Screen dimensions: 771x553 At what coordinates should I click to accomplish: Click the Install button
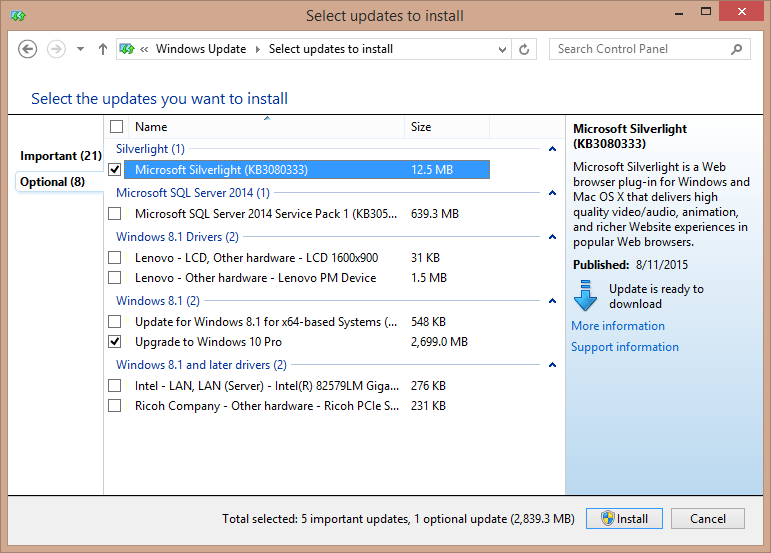[624, 519]
